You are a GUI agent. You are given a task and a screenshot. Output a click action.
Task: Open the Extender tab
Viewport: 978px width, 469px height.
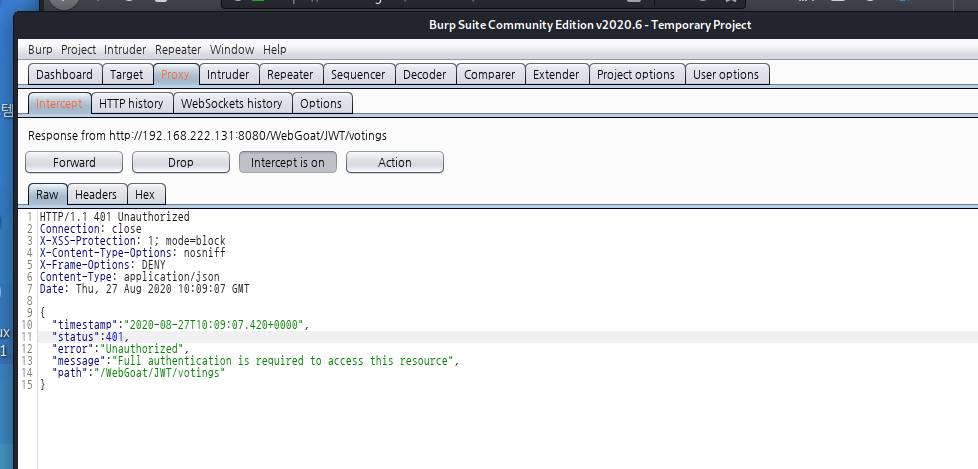point(556,74)
